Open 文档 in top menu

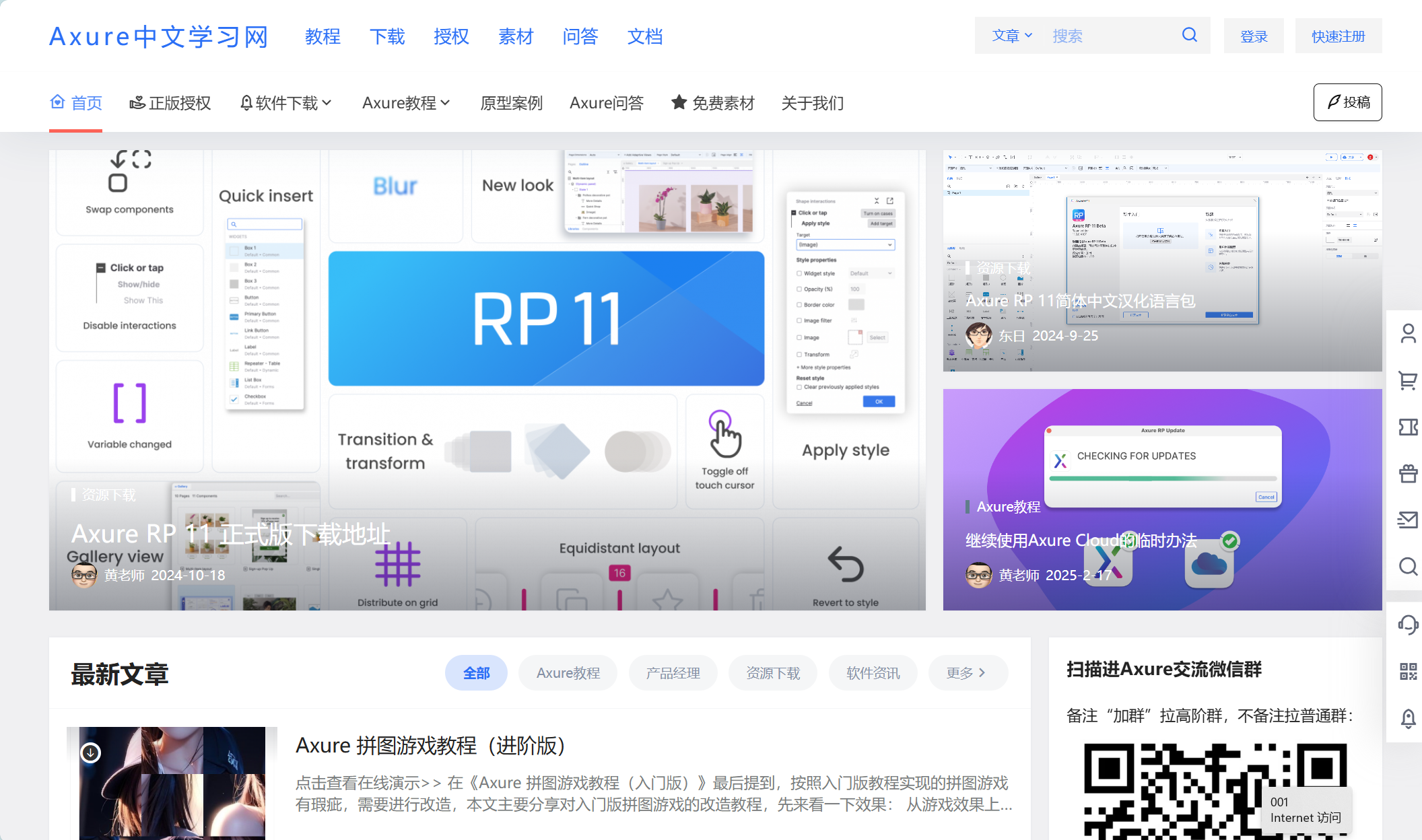tap(645, 36)
